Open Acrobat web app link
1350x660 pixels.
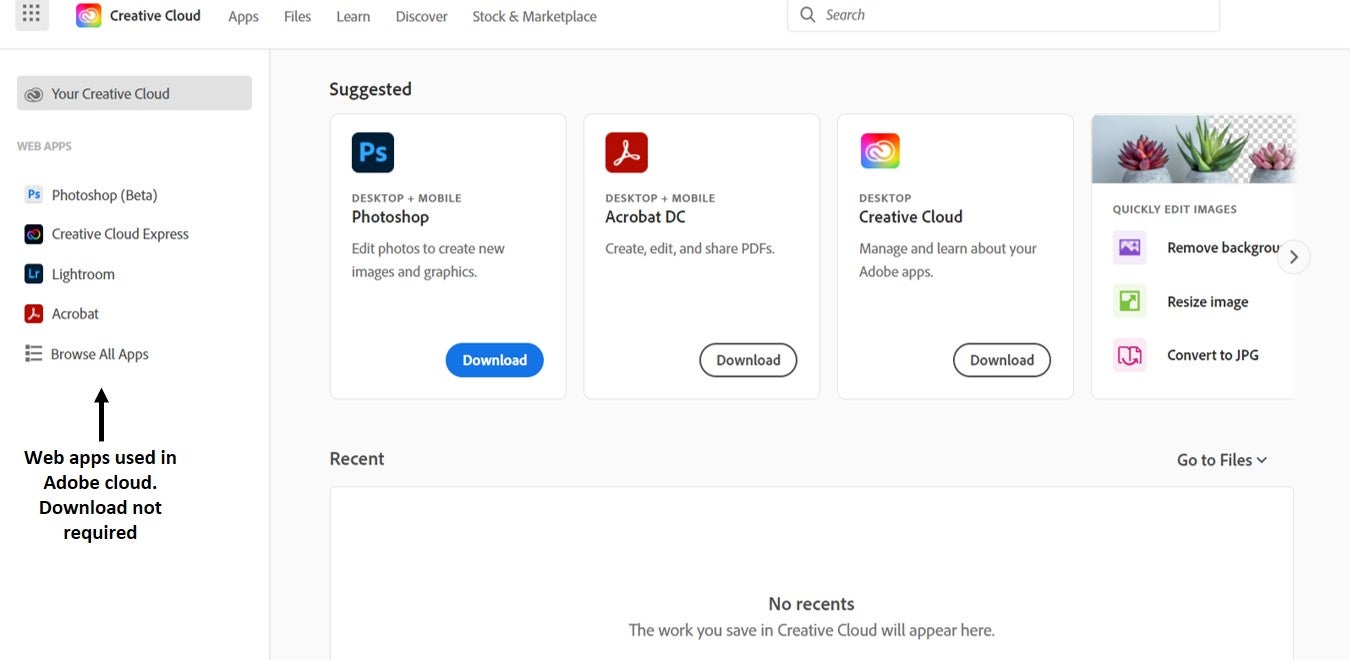(75, 314)
